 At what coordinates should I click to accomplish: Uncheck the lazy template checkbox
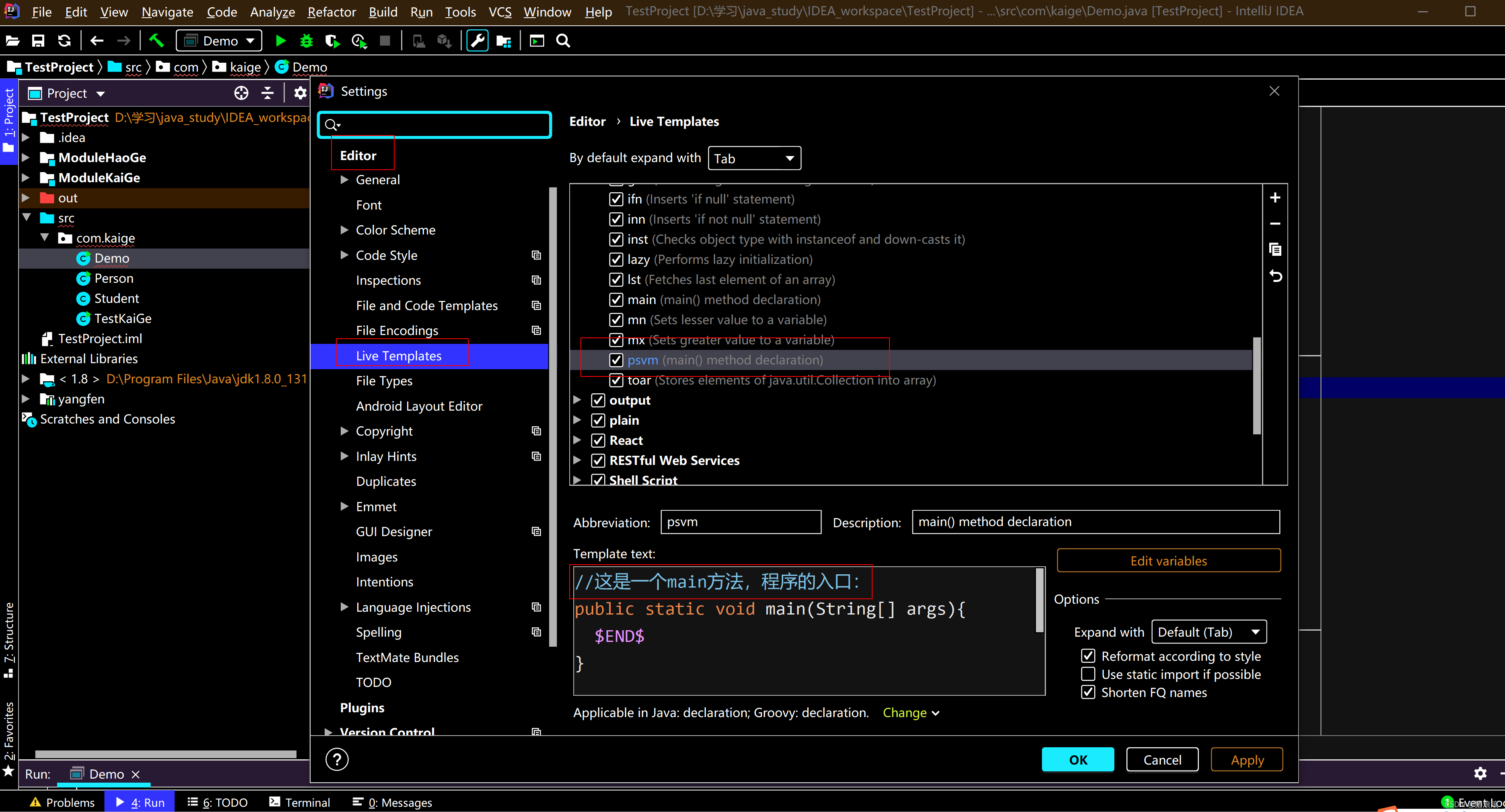click(x=616, y=259)
